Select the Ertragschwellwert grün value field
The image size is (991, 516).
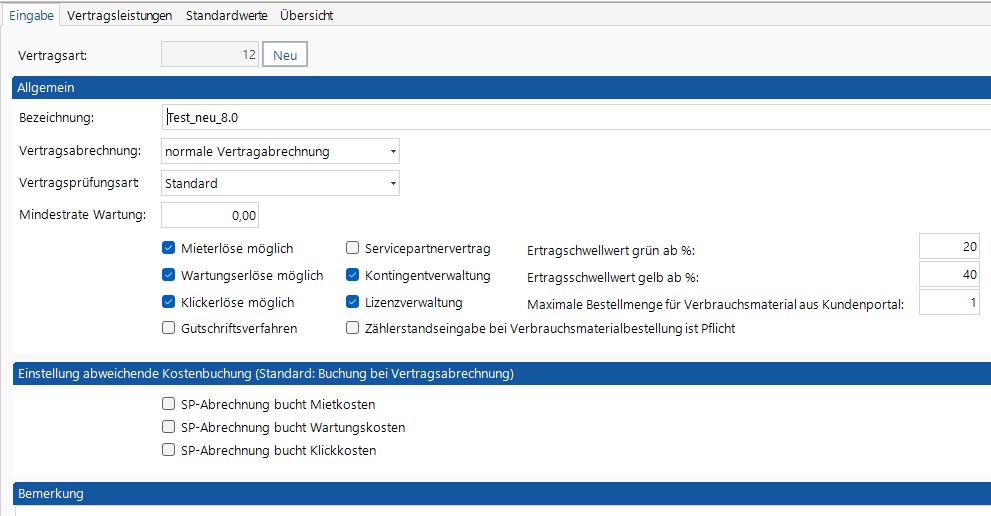[x=949, y=247]
